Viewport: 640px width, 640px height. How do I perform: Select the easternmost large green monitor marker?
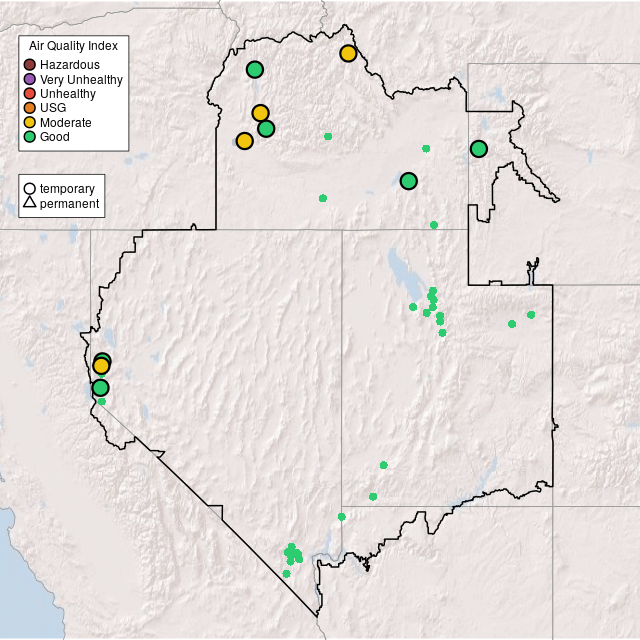(x=478, y=149)
